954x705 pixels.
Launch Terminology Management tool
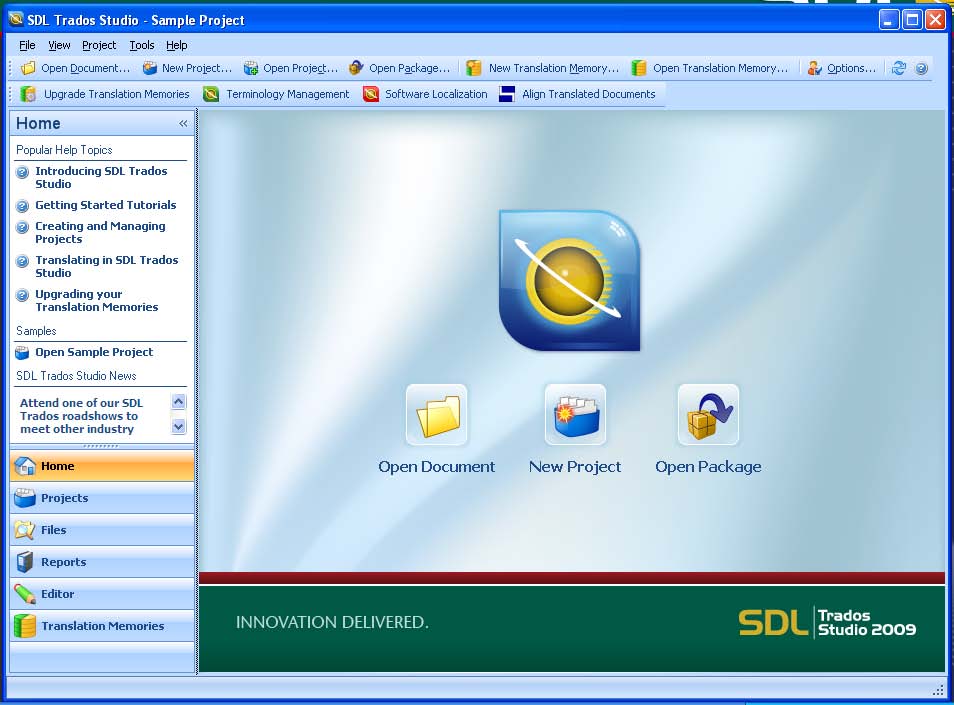(276, 94)
